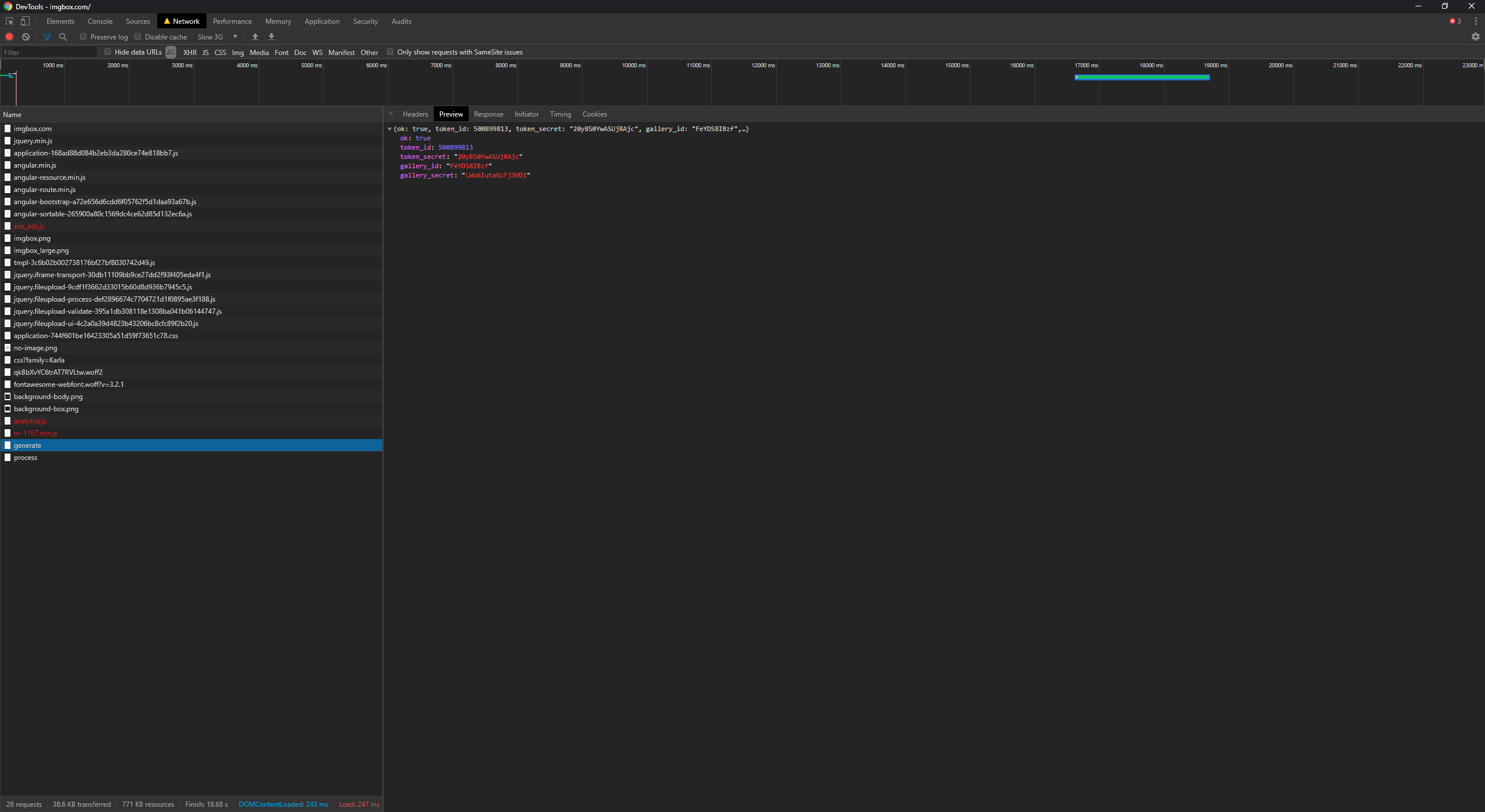Image resolution: width=1485 pixels, height=812 pixels.
Task: Select the angular.min.js request
Action: pyautogui.click(x=191, y=165)
